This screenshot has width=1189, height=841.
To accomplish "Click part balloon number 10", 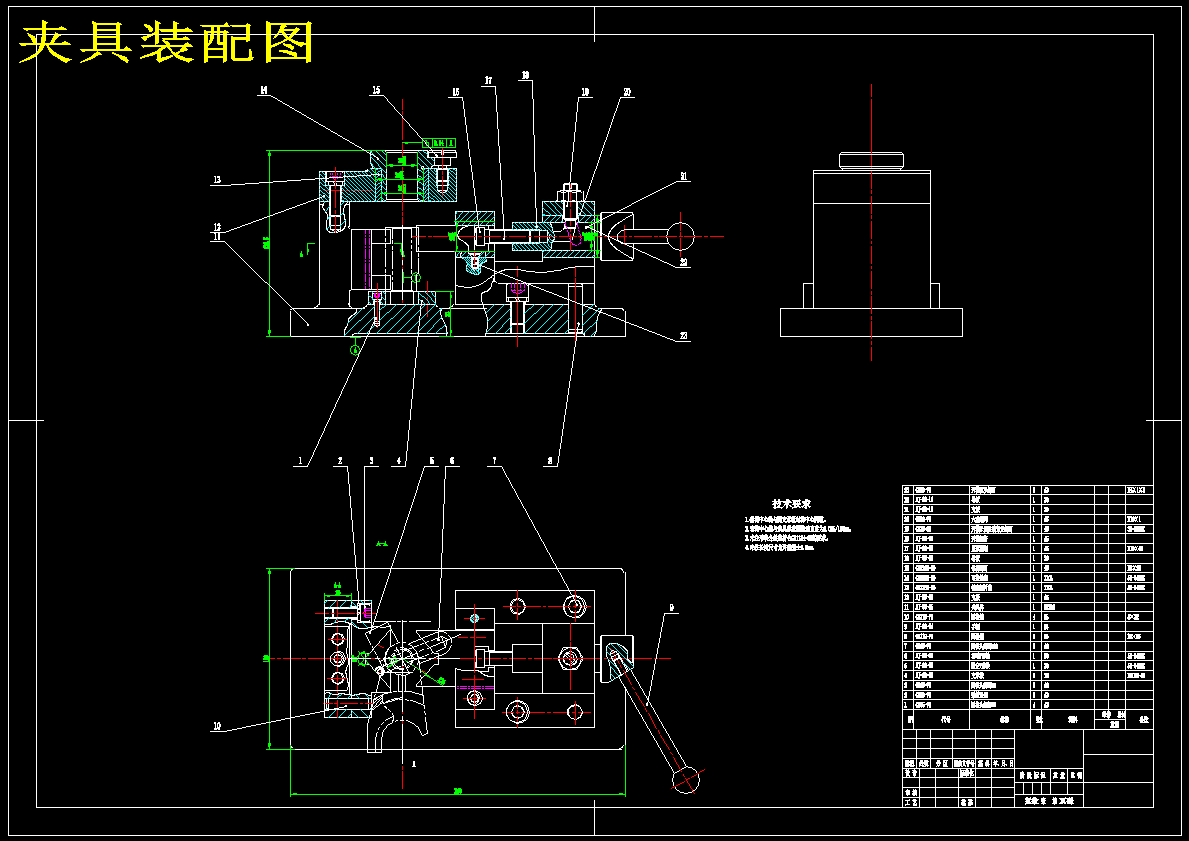I will [x=217, y=726].
